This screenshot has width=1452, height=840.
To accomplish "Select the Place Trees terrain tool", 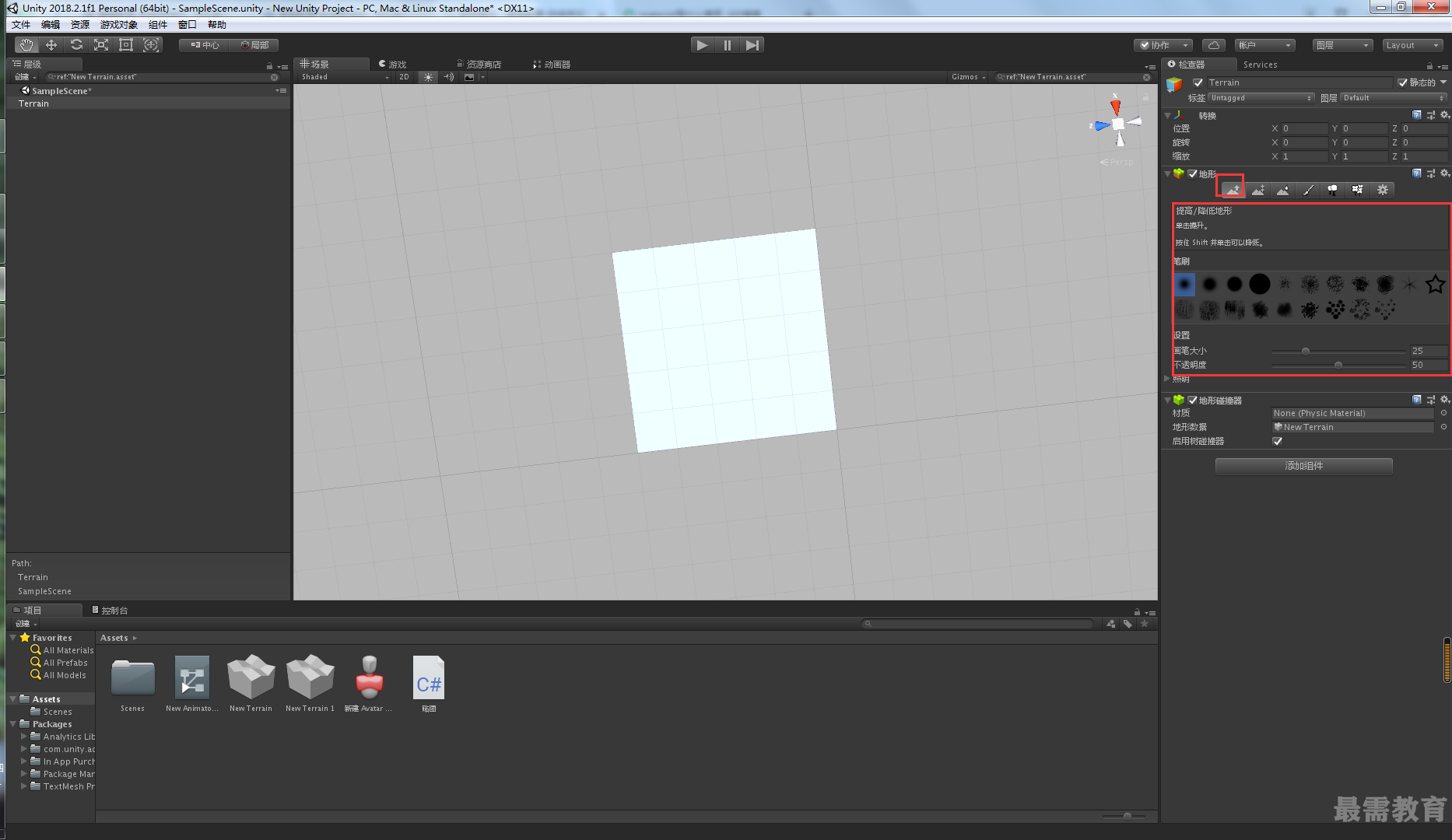I will pos(1333,190).
